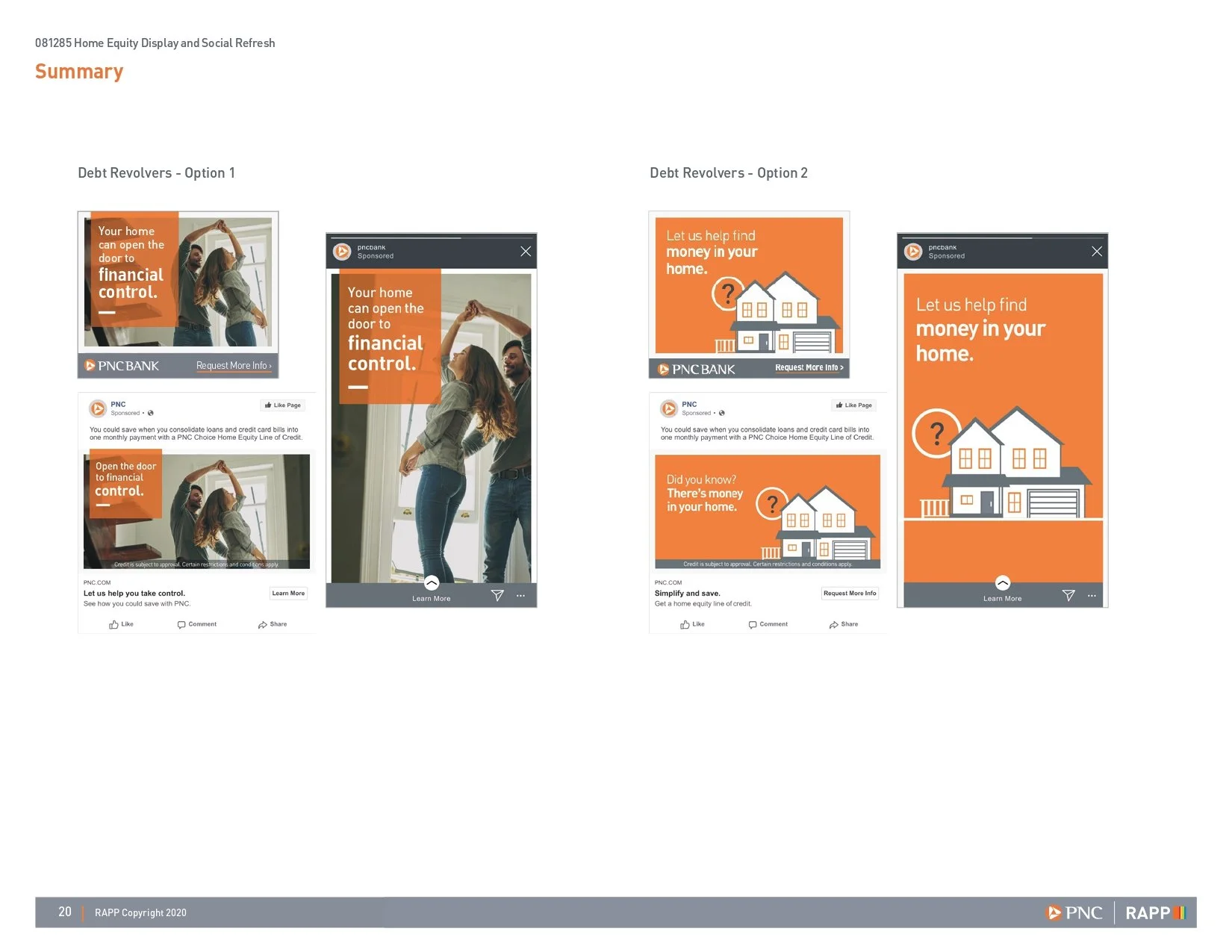1232x952 pixels.
Task: Share the Option 1 Facebook post
Action: [273, 624]
